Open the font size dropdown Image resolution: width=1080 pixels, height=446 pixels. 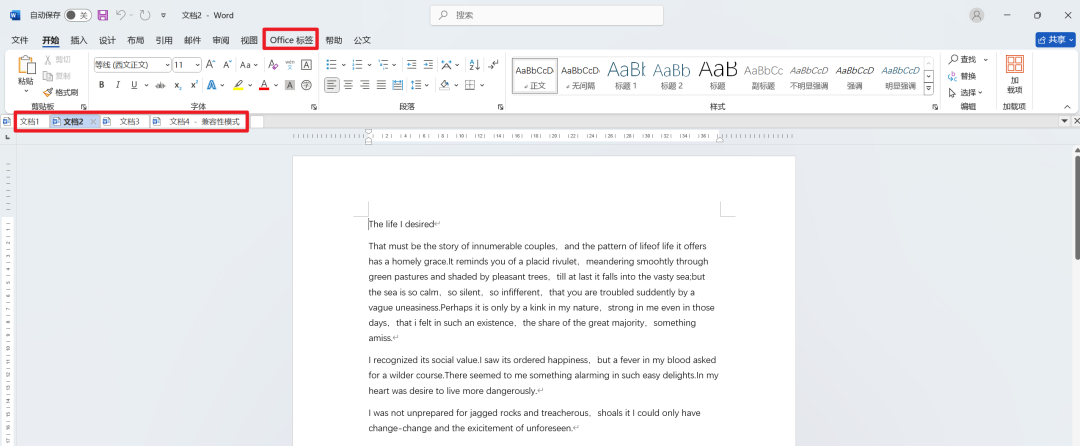click(x=198, y=65)
